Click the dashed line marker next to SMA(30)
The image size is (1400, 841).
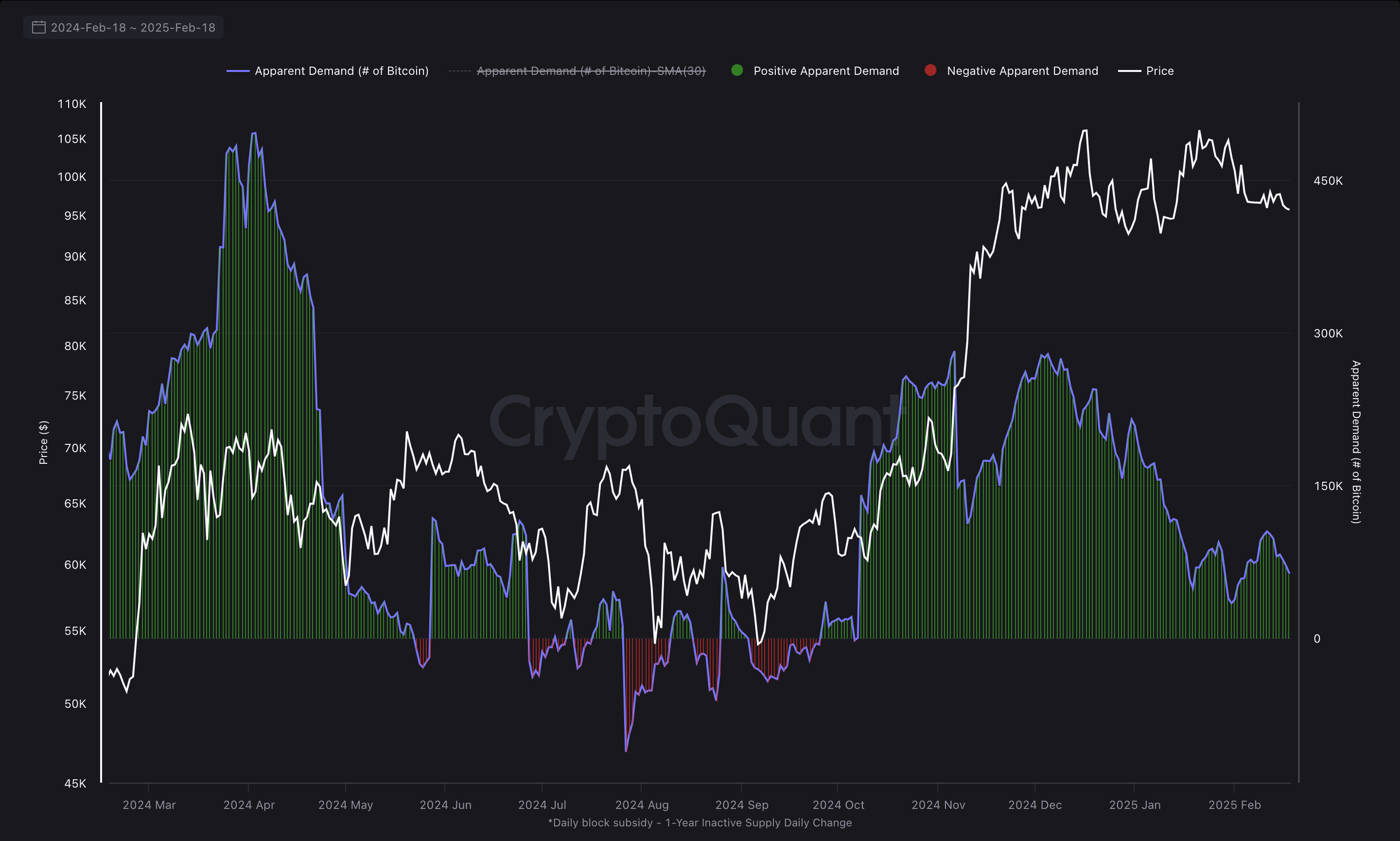click(459, 71)
